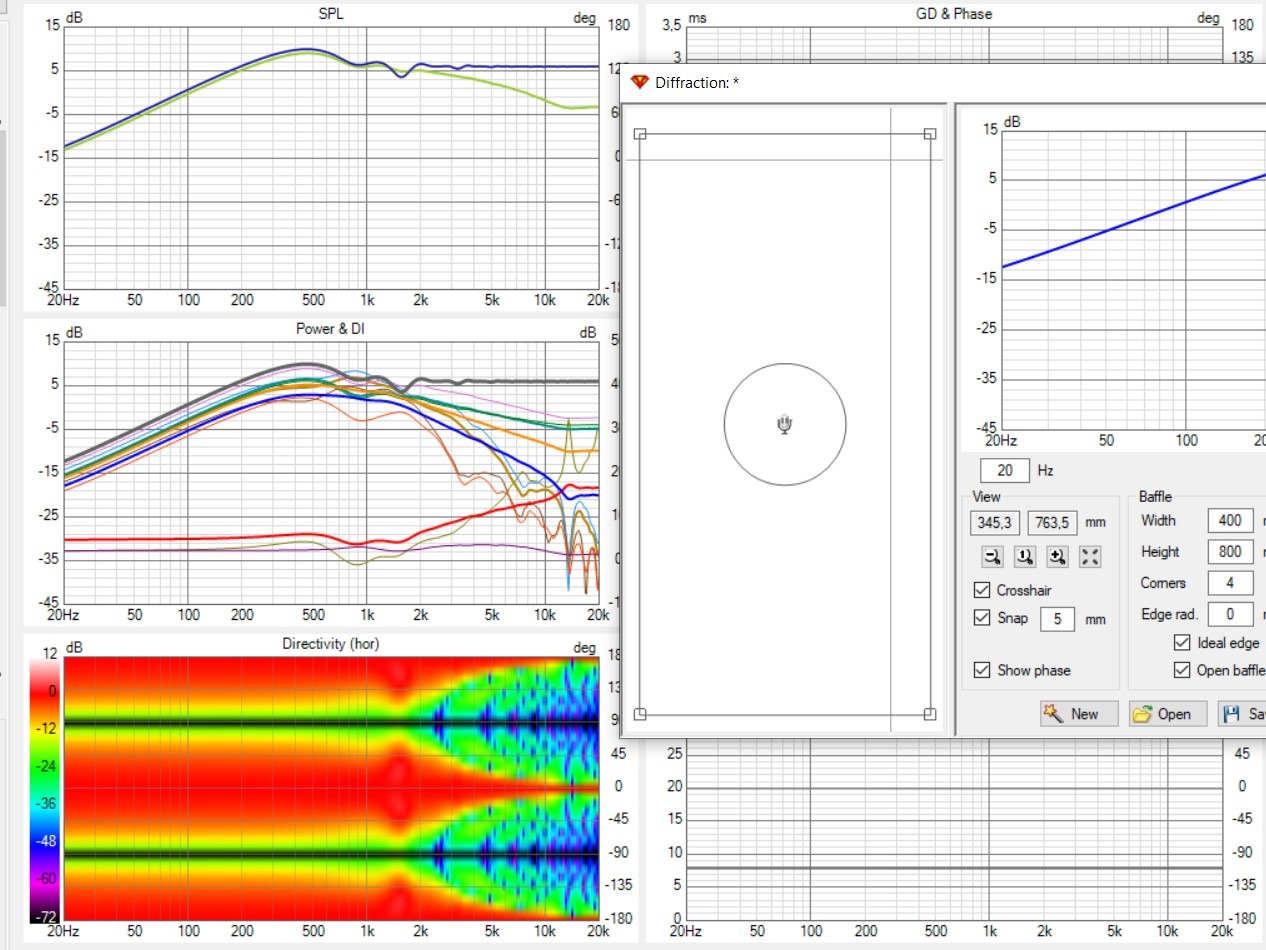Viewport: 1266px width, 950px height.
Task: Click the bottom-right baffle corner handle
Action: (929, 714)
